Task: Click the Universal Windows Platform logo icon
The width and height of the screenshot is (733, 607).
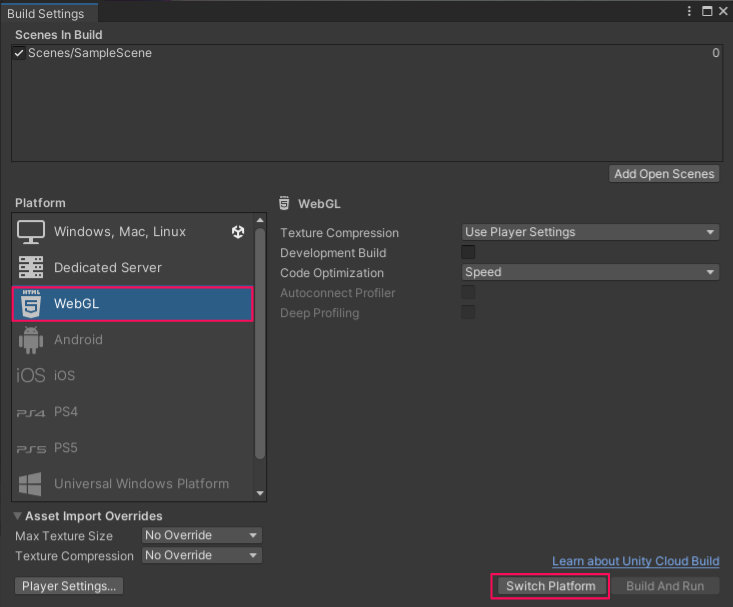Action: 30,484
